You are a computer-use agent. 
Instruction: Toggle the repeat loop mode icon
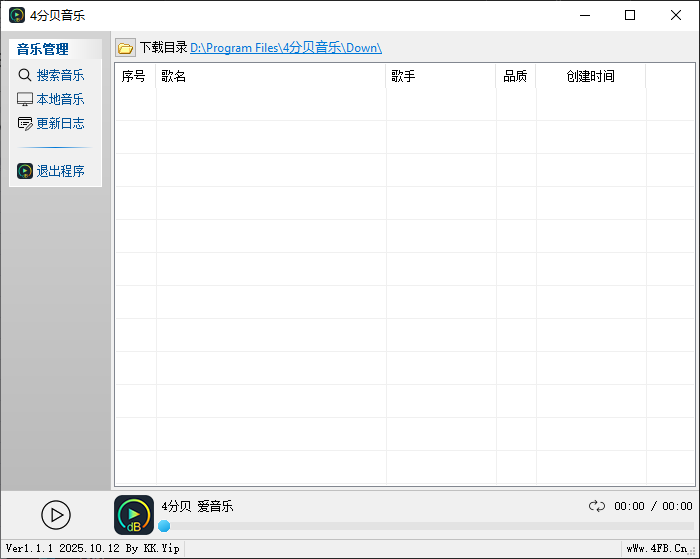(597, 506)
